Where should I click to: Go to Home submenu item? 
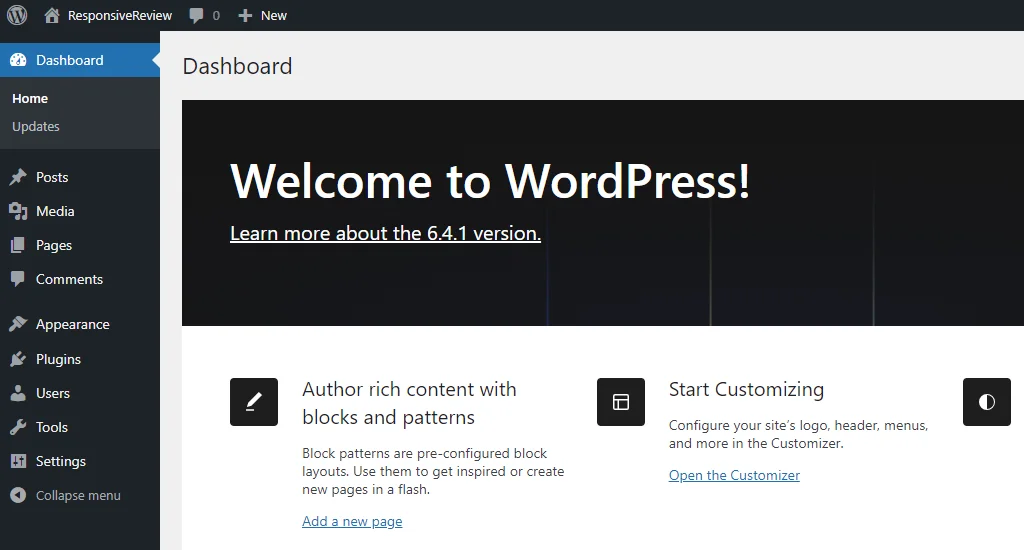click(30, 99)
